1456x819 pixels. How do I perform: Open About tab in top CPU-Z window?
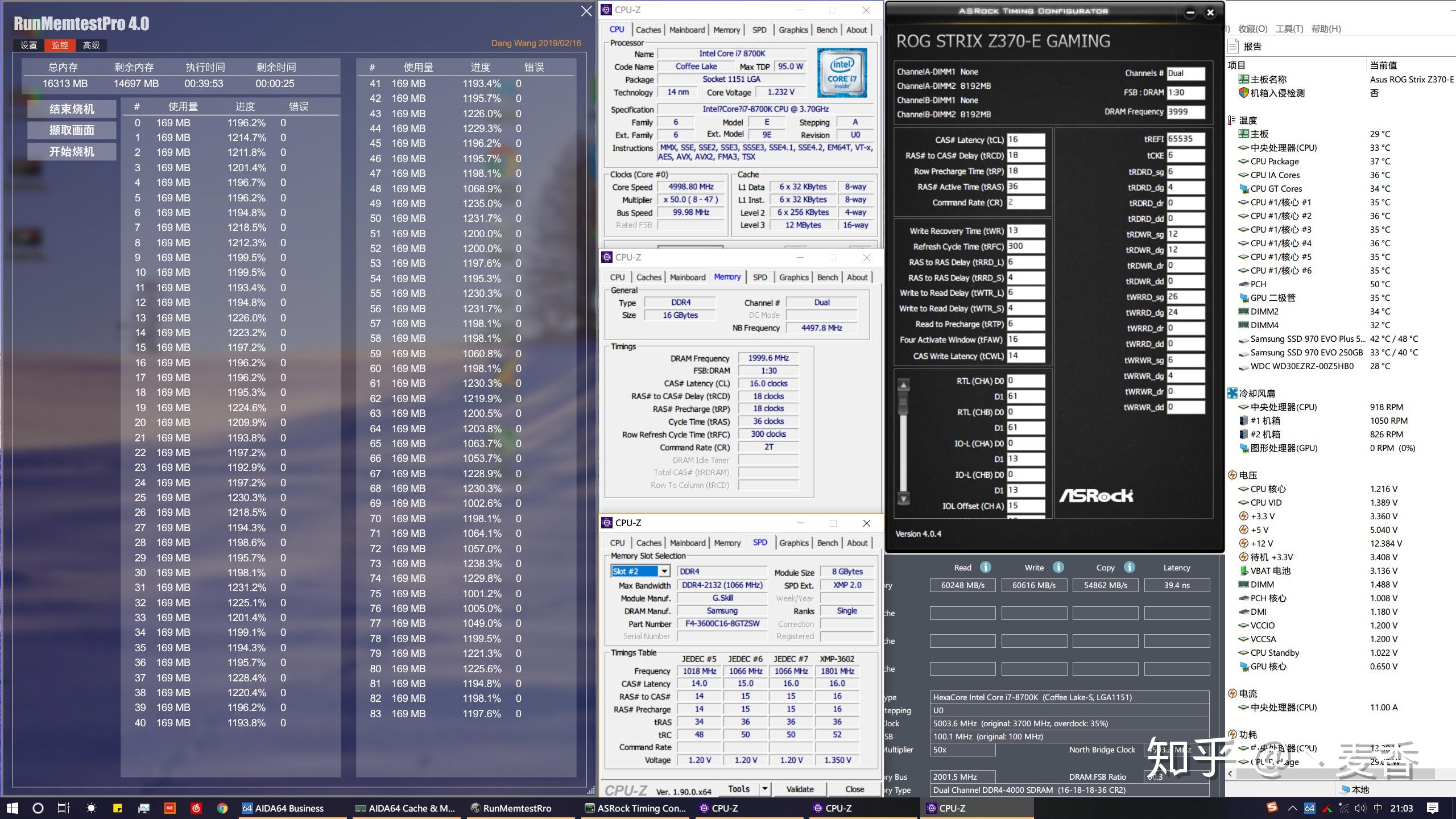tap(857, 30)
